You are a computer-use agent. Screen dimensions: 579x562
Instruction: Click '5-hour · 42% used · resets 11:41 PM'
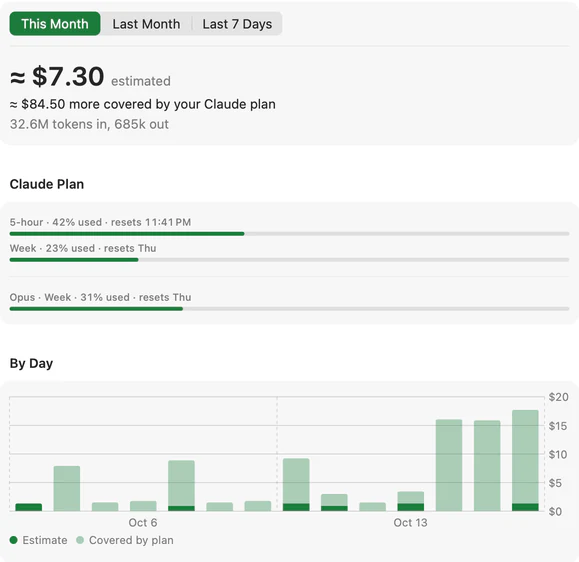(x=100, y=222)
